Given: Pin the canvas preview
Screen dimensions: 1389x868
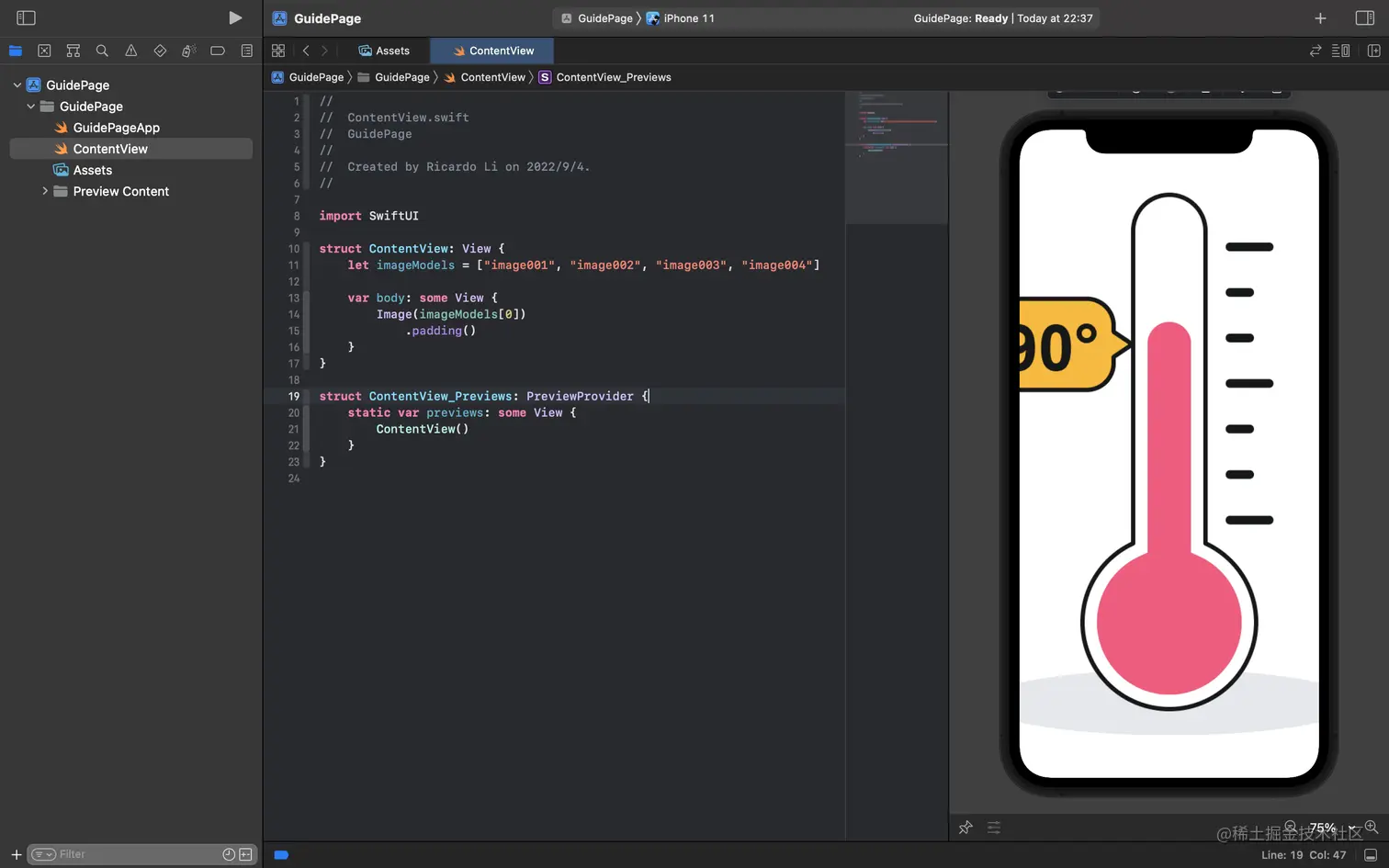Looking at the screenshot, I should tap(966, 828).
